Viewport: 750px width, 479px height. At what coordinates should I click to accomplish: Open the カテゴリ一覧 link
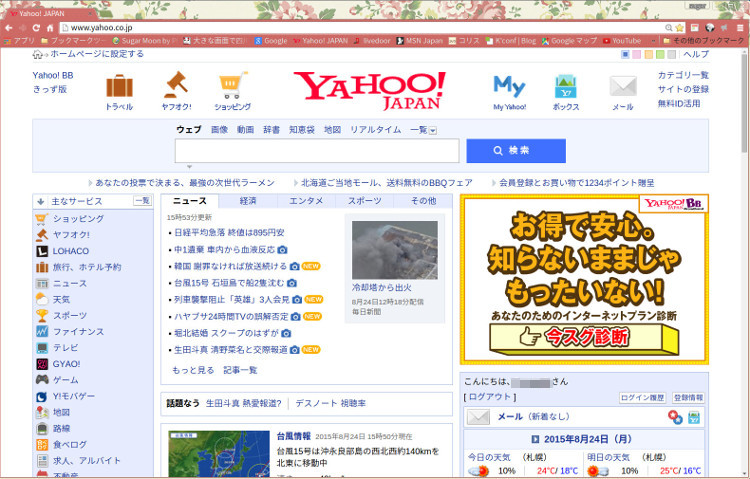[x=683, y=75]
